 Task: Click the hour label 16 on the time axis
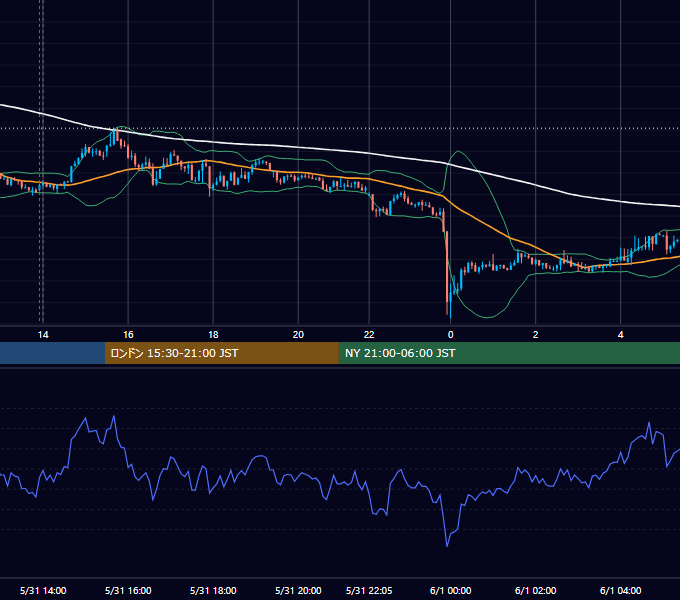(128, 335)
